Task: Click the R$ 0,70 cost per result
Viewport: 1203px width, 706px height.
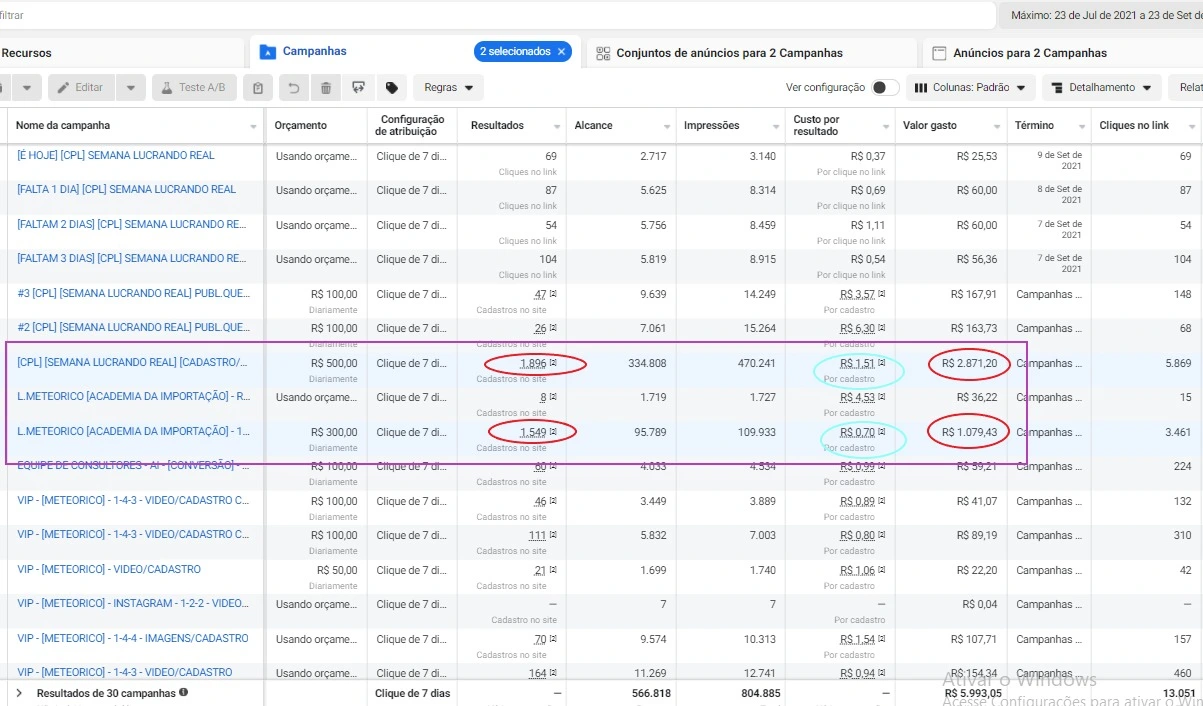Action: click(x=857, y=432)
